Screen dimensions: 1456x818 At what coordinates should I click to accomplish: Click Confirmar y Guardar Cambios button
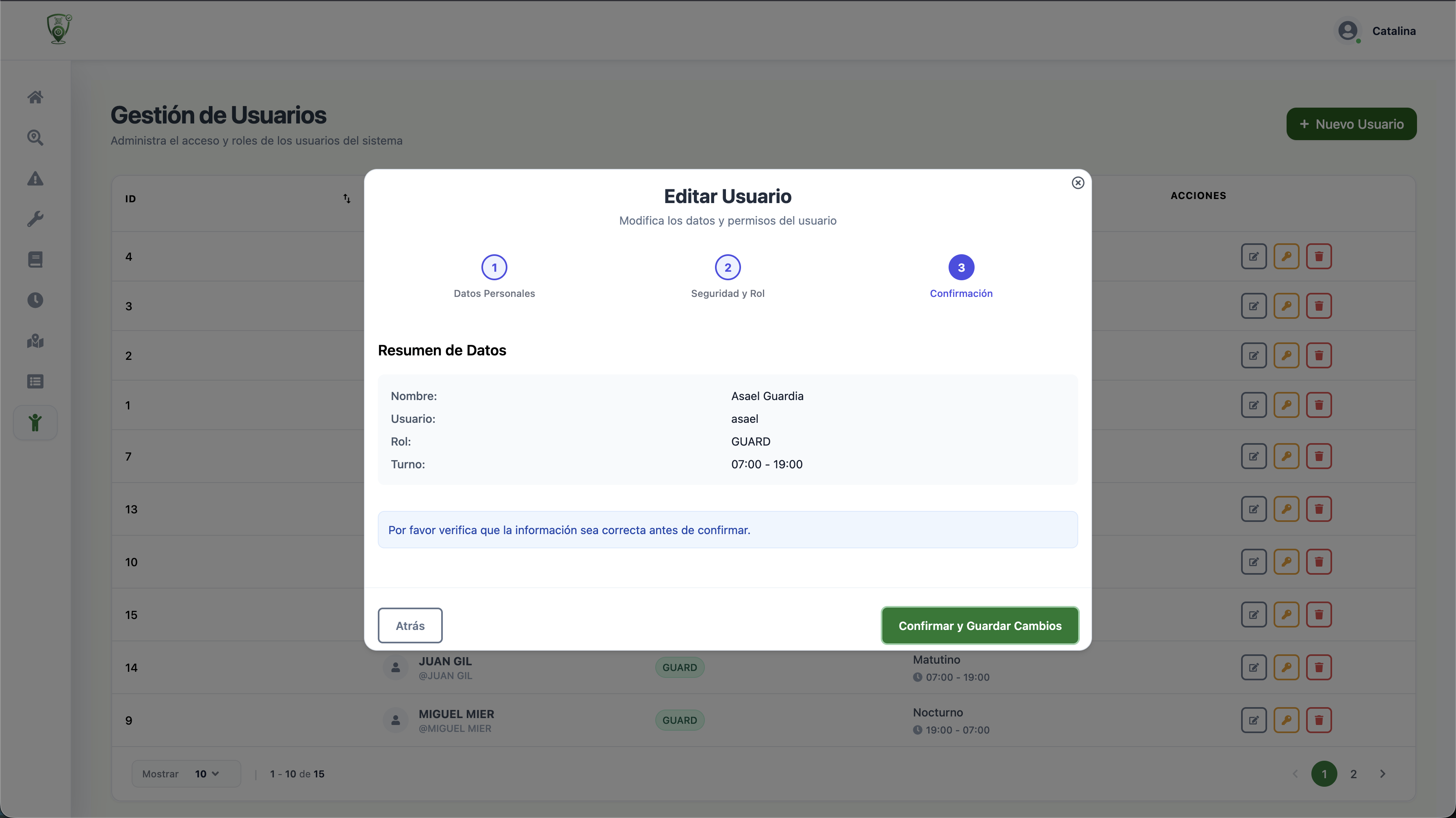coord(979,625)
